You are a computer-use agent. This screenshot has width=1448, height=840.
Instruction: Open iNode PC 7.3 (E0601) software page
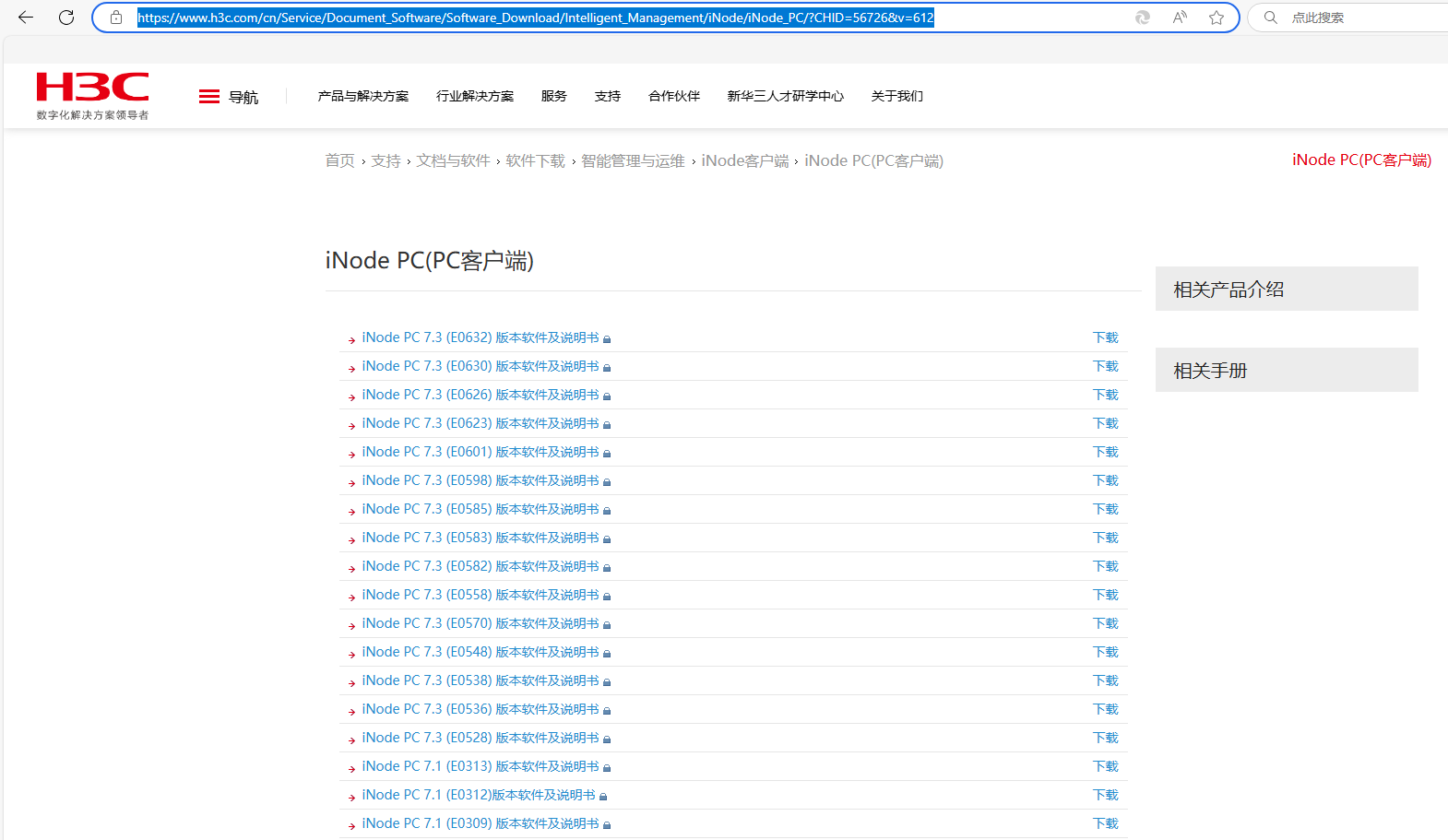pos(481,452)
